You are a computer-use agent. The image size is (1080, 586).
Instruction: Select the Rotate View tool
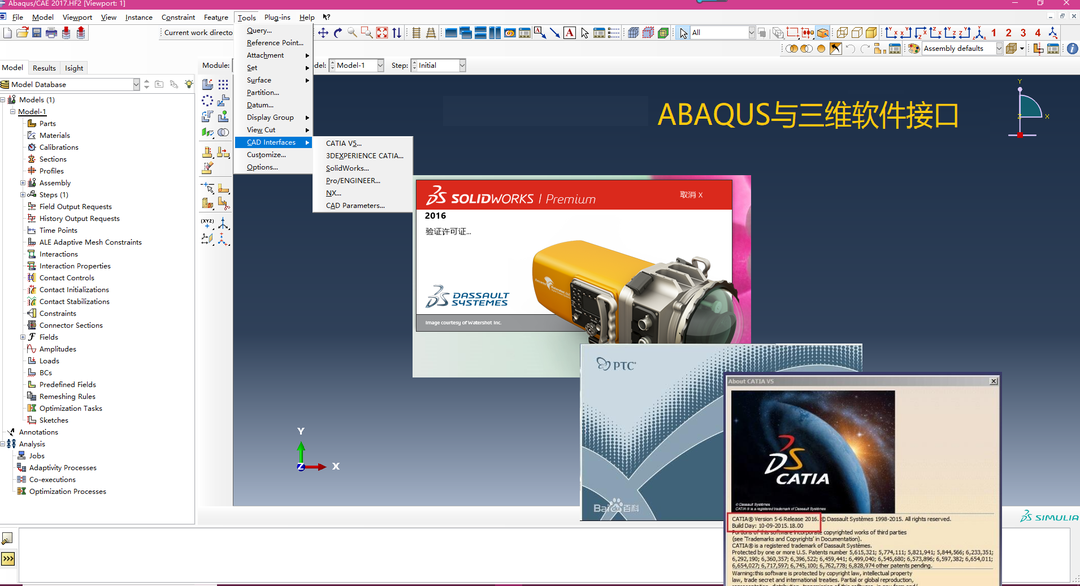point(338,33)
